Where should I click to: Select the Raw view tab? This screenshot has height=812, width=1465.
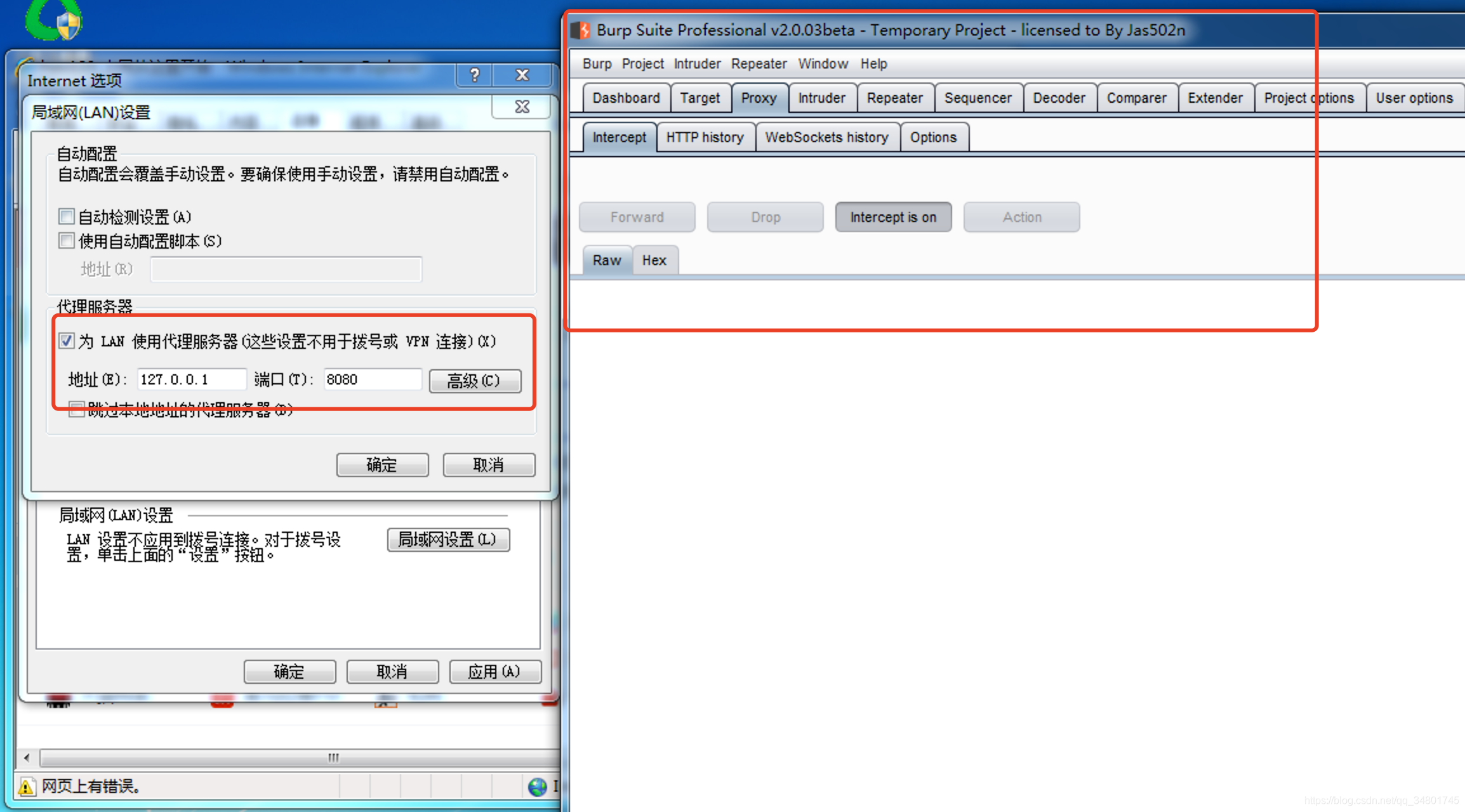coord(607,261)
